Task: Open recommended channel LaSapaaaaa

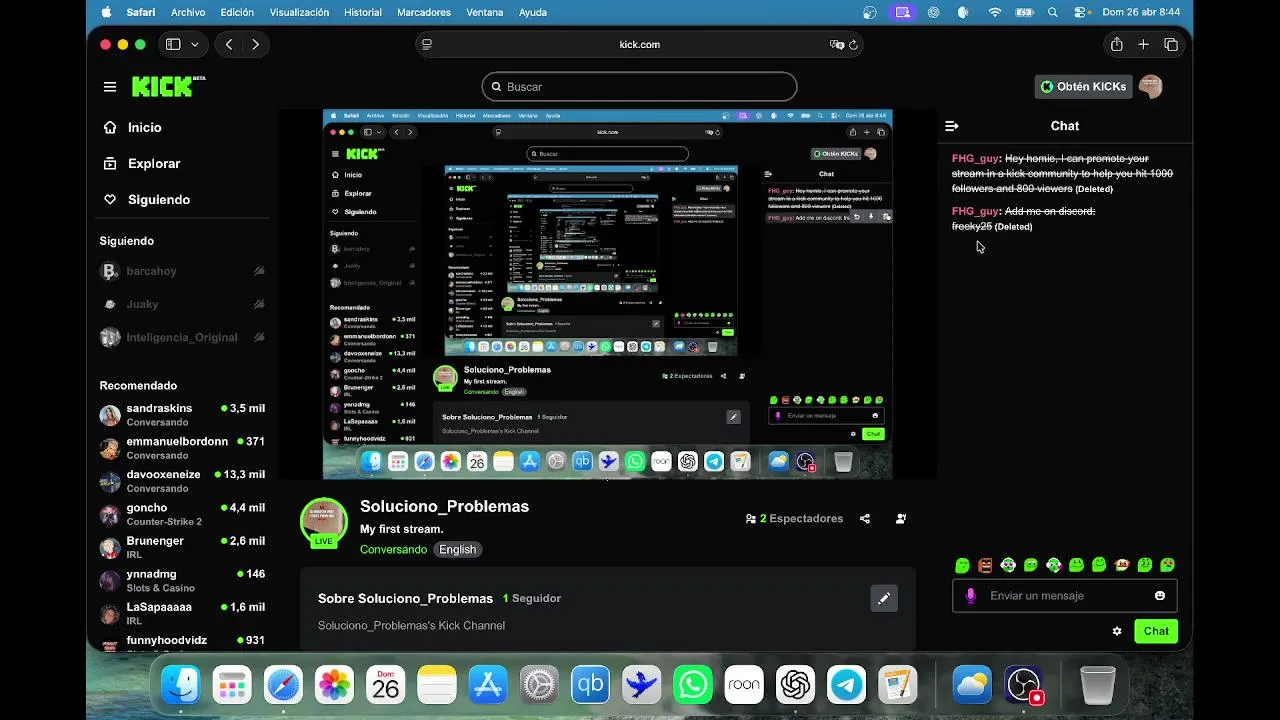Action: coord(182,613)
